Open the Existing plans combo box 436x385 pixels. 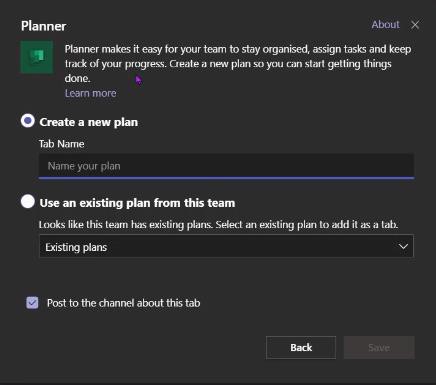click(x=226, y=247)
